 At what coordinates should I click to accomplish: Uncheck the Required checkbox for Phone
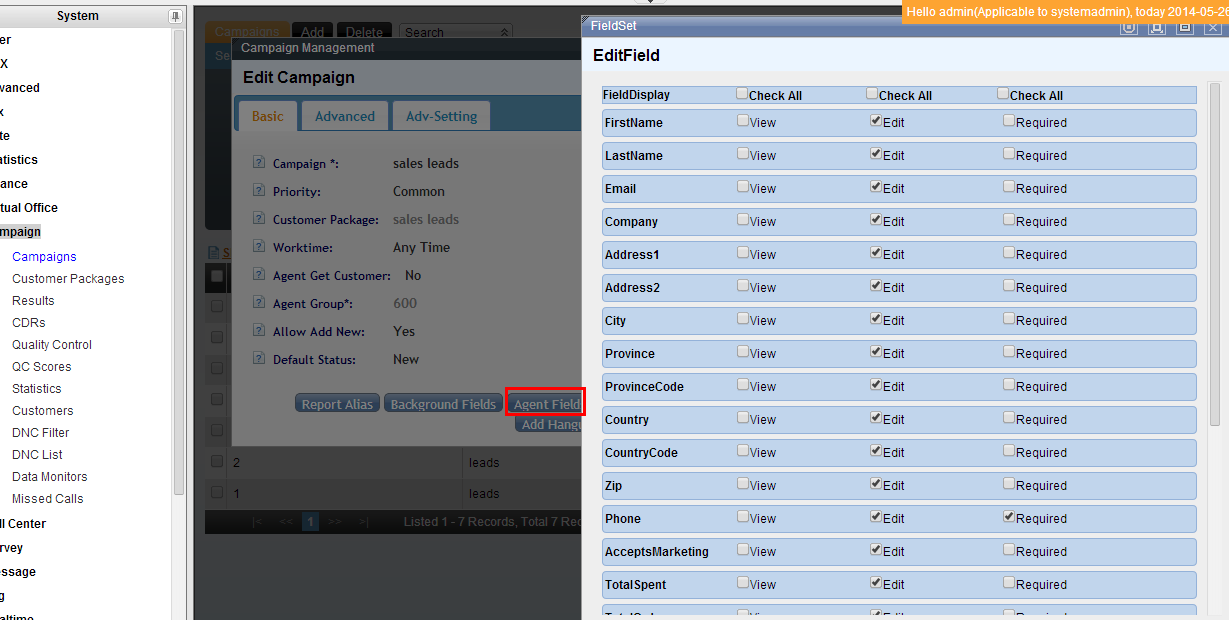[x=1009, y=517]
